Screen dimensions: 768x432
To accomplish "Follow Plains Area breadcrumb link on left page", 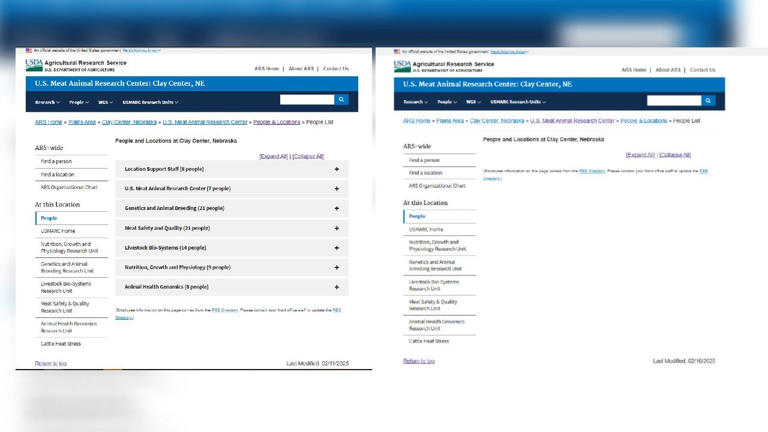I will pyautogui.click(x=82, y=122).
